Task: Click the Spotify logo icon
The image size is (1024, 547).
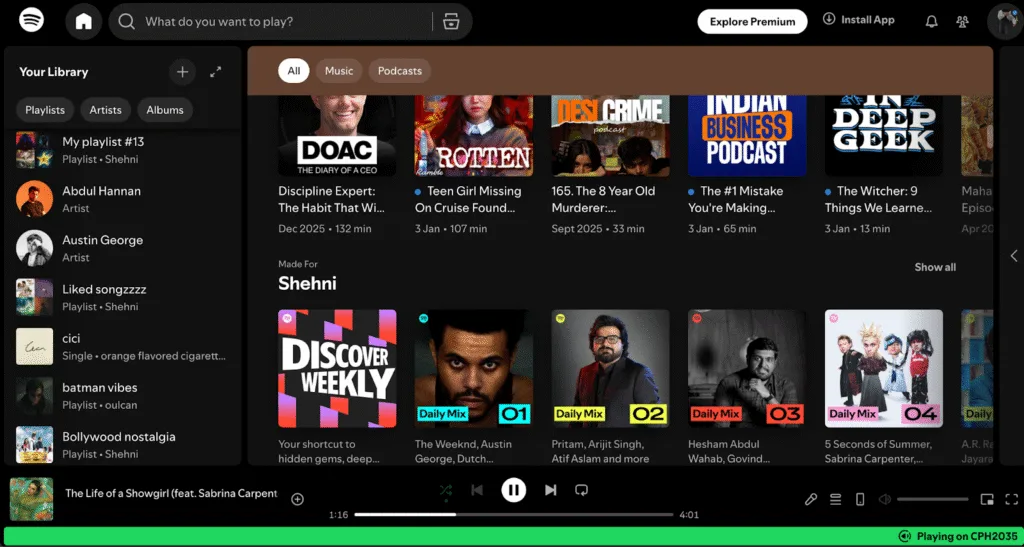Action: coord(31,20)
